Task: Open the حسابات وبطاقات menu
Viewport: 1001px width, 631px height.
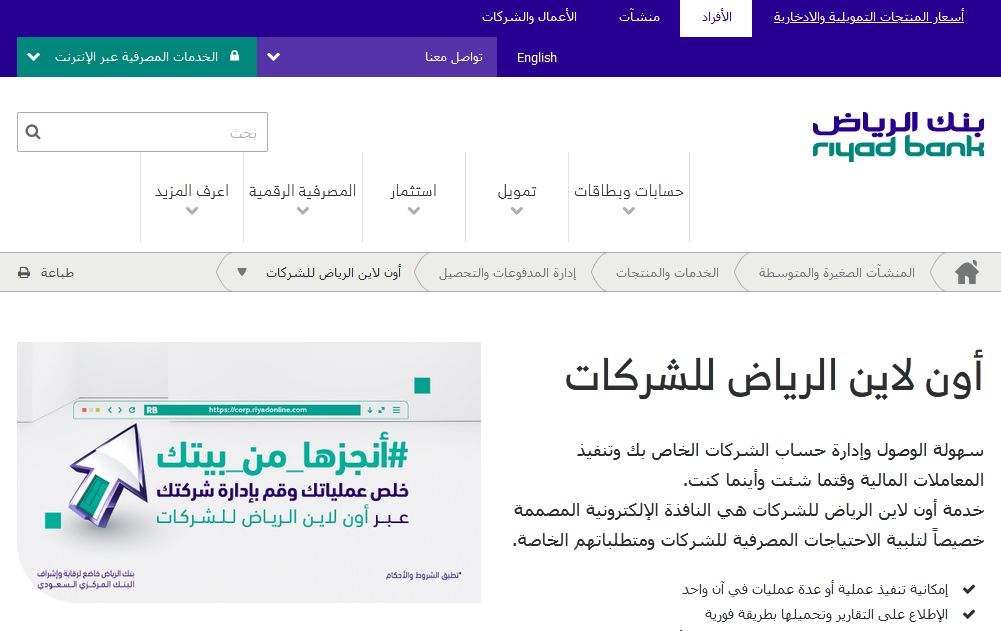Action: point(629,191)
